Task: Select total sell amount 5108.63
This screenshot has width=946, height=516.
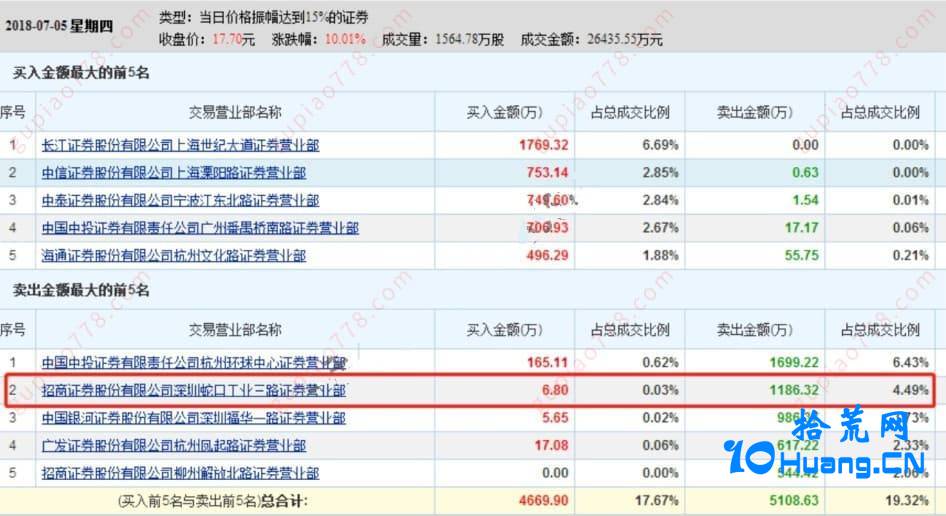Action: tap(794, 501)
